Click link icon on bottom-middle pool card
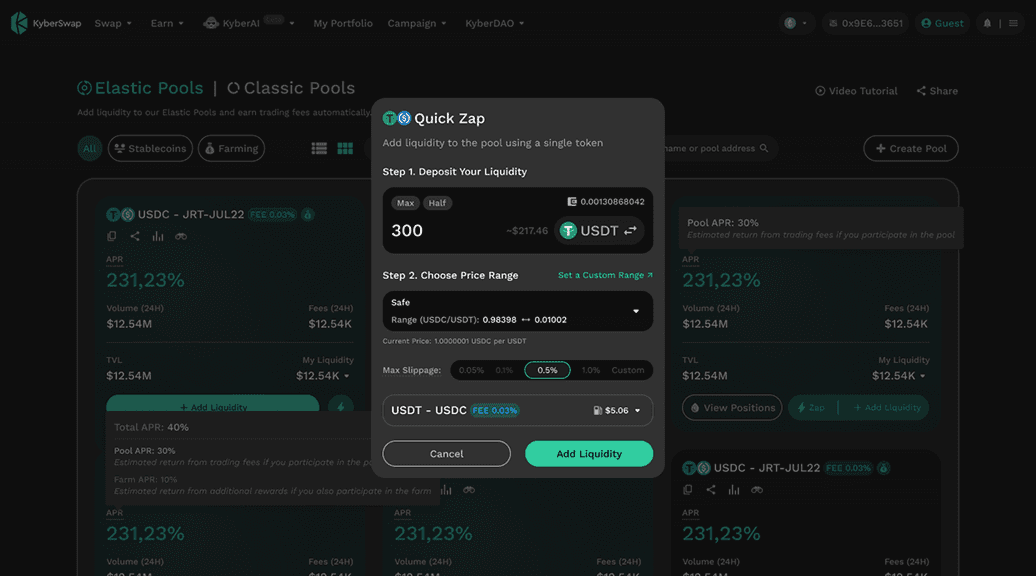Image resolution: width=1036 pixels, height=576 pixels. tap(469, 489)
